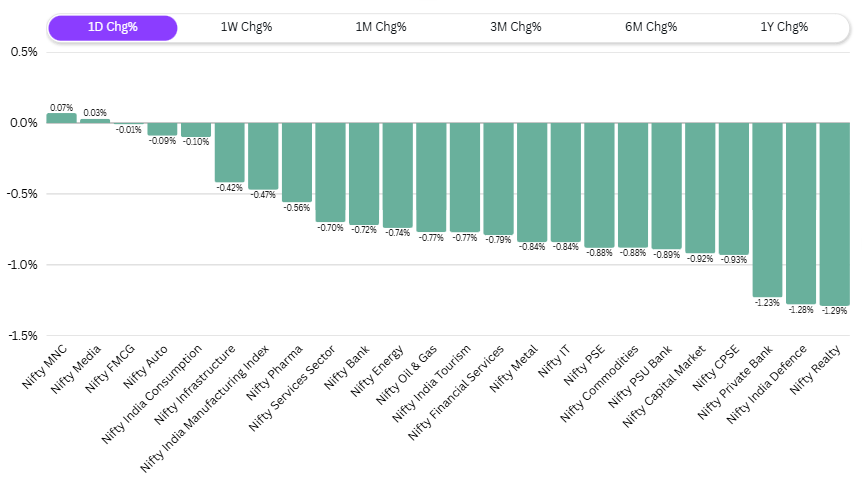Select the Nifty Energy bar

pyautogui.click(x=397, y=175)
